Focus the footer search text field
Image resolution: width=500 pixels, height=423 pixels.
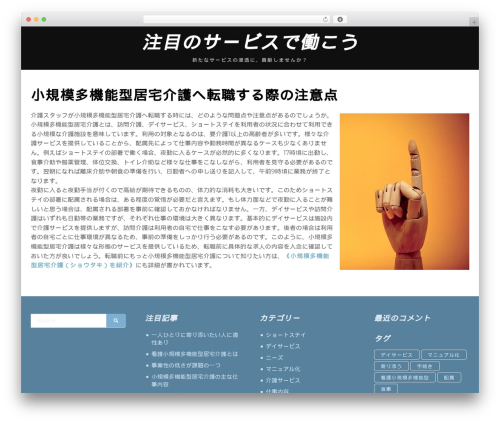68,321
